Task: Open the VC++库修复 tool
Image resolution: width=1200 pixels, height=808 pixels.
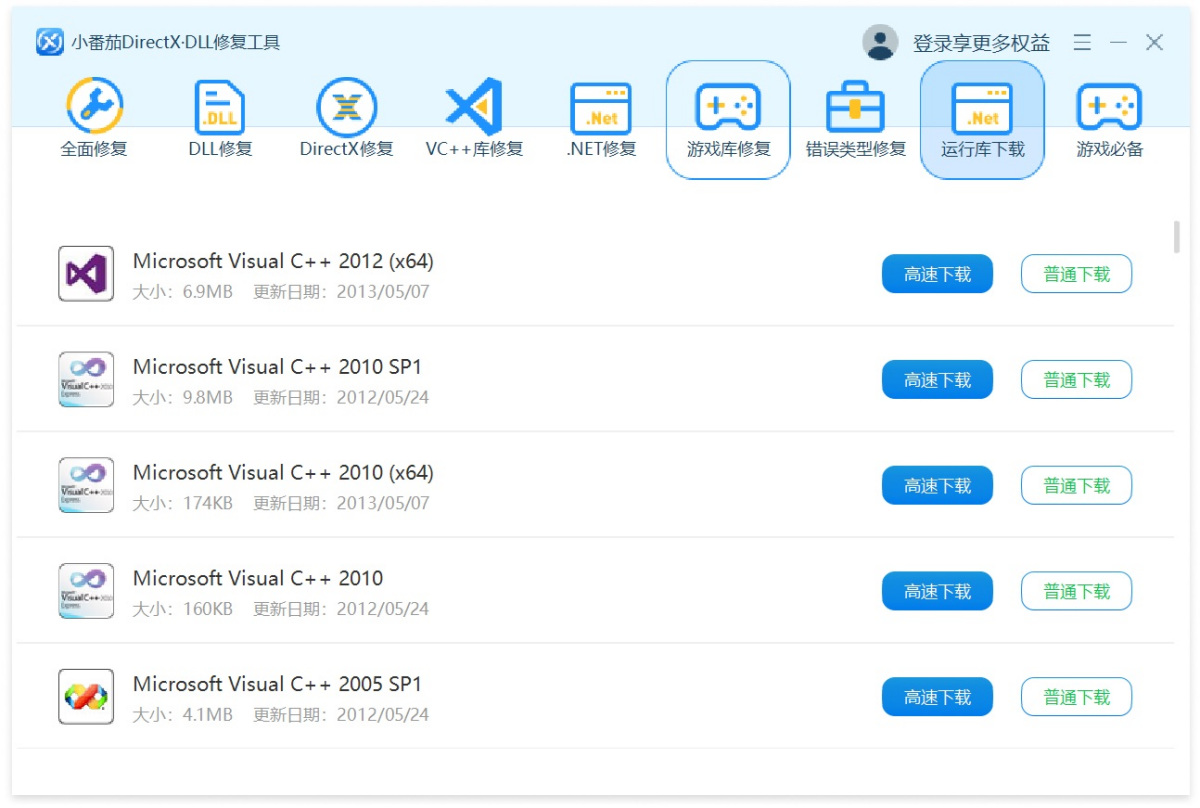Action: tap(473, 119)
